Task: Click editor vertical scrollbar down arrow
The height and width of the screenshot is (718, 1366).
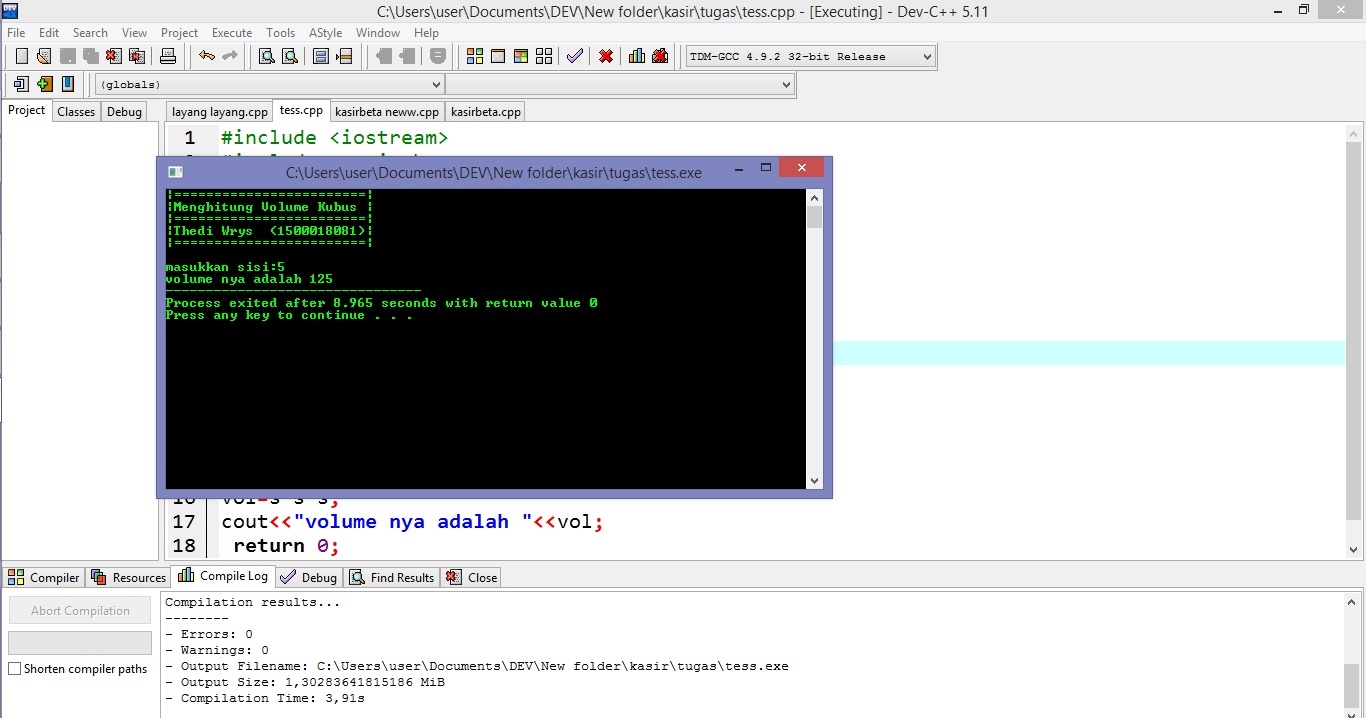Action: pyautogui.click(x=1354, y=549)
